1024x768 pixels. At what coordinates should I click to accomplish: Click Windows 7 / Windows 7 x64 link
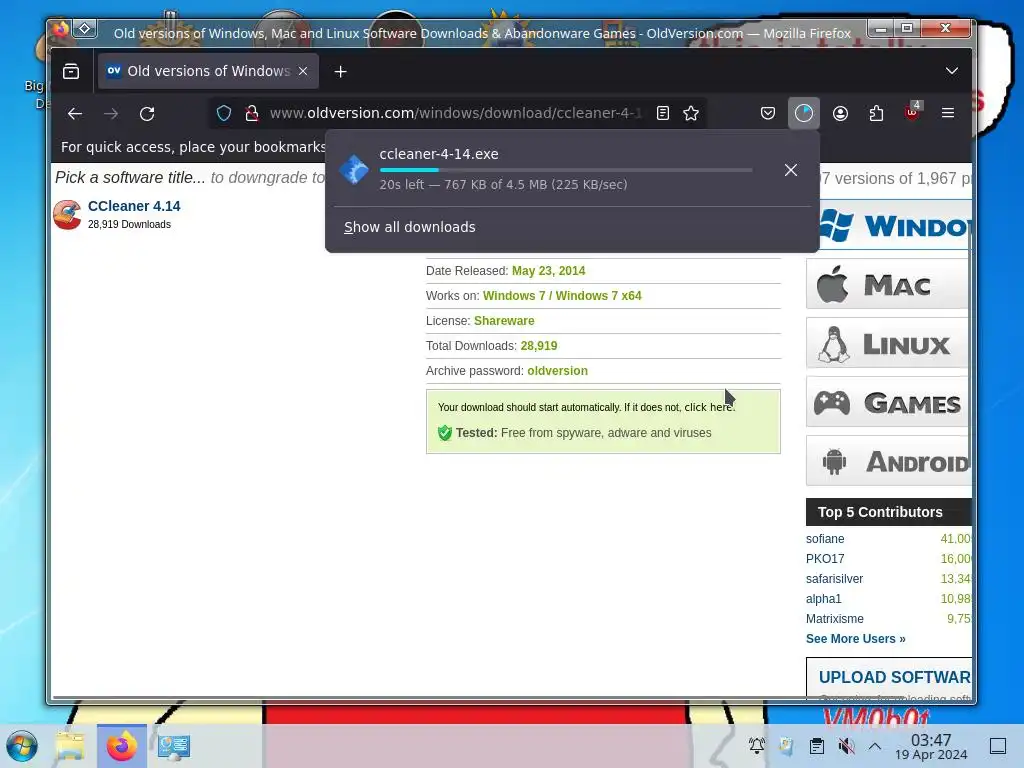tap(562, 296)
